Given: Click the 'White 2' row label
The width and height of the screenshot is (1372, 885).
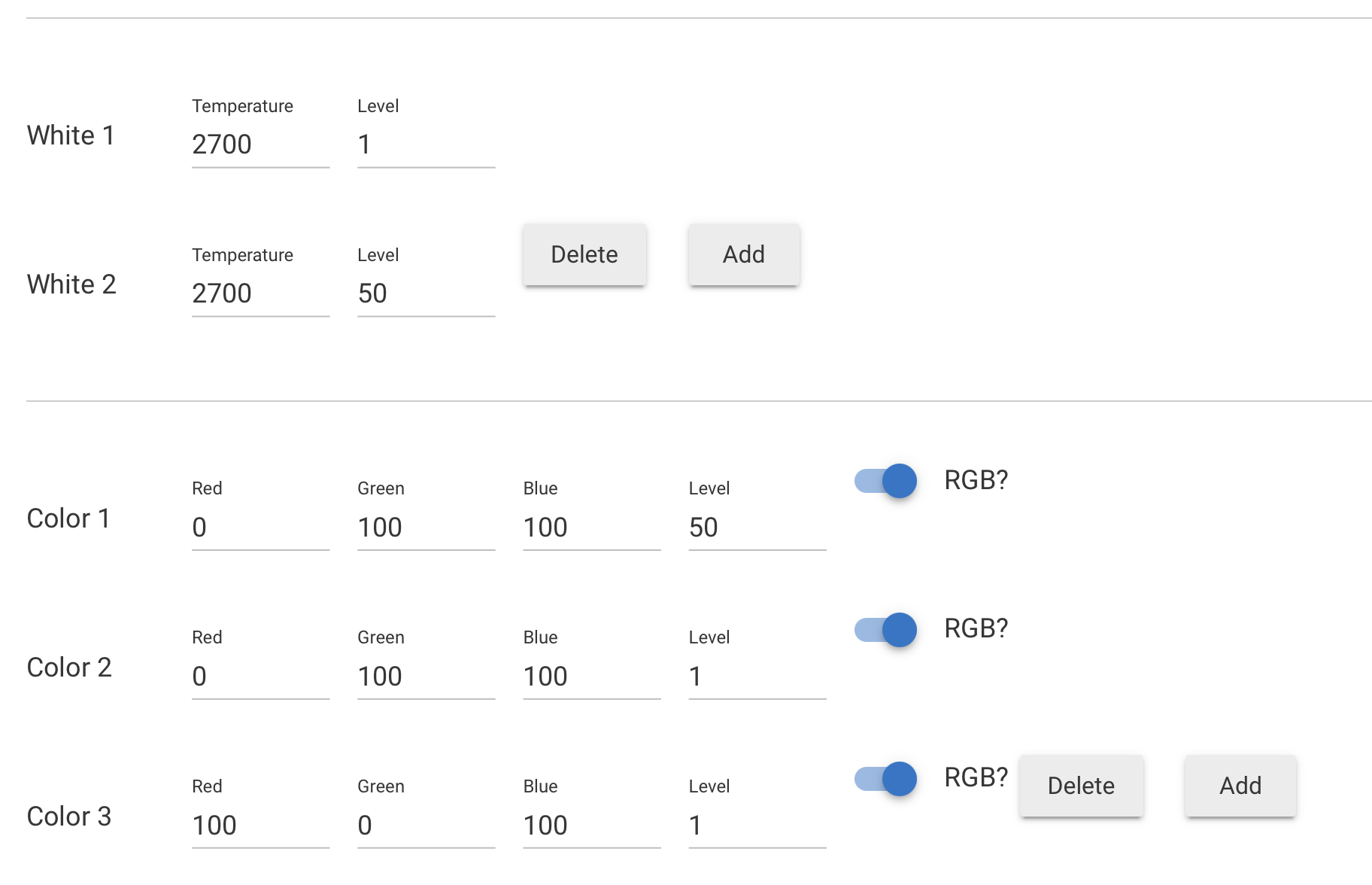Looking at the screenshot, I should point(71,284).
